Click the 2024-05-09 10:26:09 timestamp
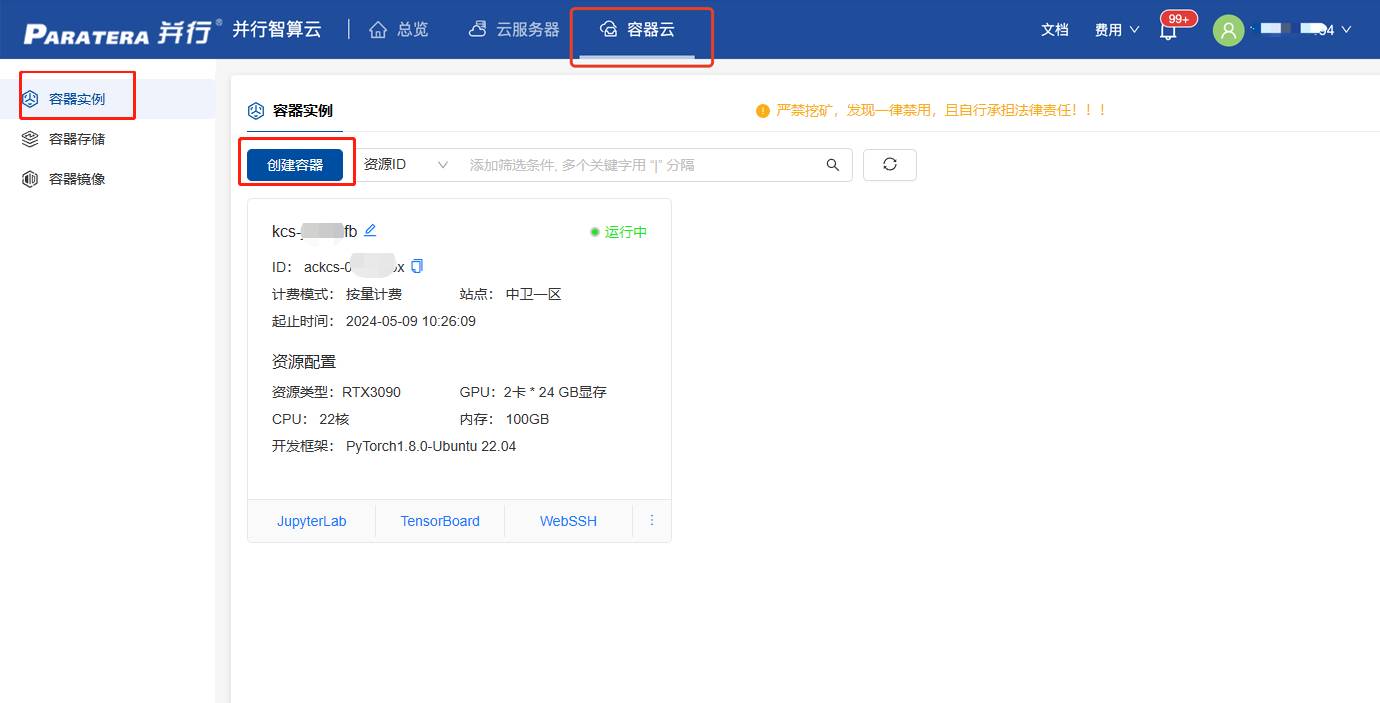The height and width of the screenshot is (703, 1380). click(x=411, y=321)
